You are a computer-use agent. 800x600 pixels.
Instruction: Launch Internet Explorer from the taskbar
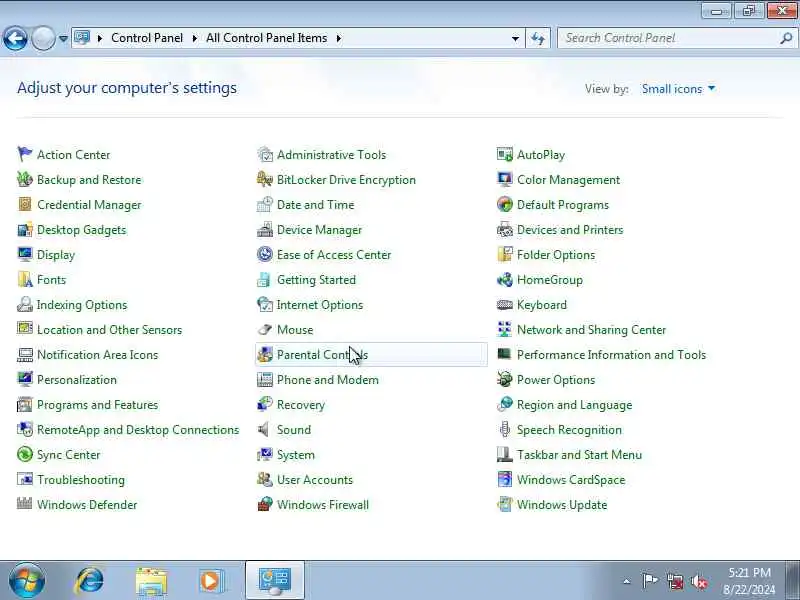pos(89,581)
